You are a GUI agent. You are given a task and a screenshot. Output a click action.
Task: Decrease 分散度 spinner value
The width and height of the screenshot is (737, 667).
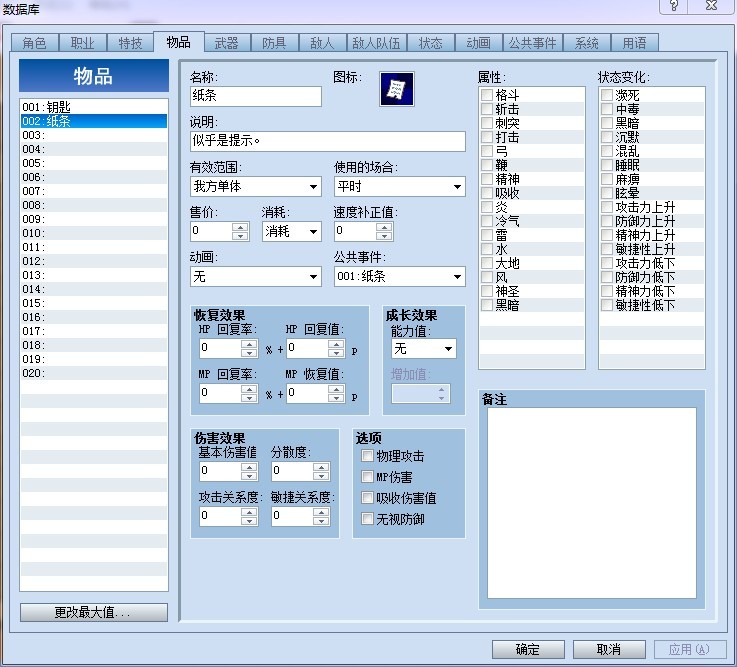pyautogui.click(x=321, y=476)
